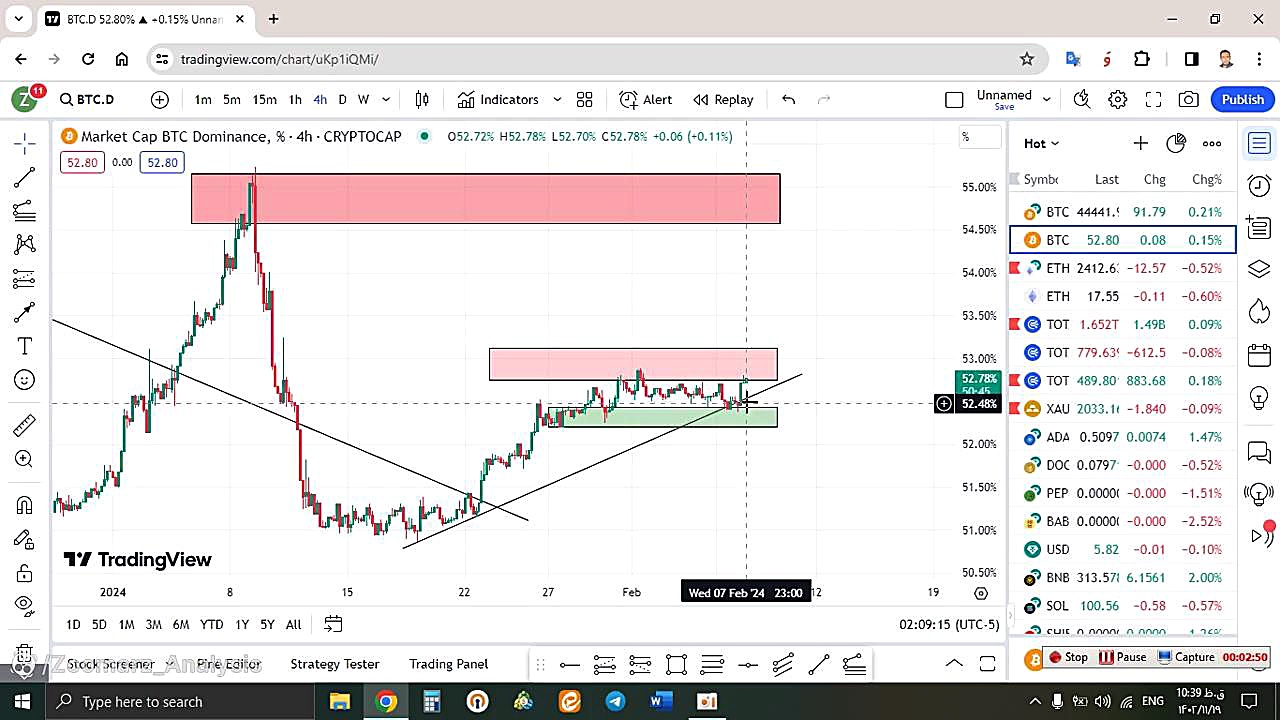The image size is (1280, 720).
Task: Click the Unnamed layout Save button
Action: (1004, 107)
